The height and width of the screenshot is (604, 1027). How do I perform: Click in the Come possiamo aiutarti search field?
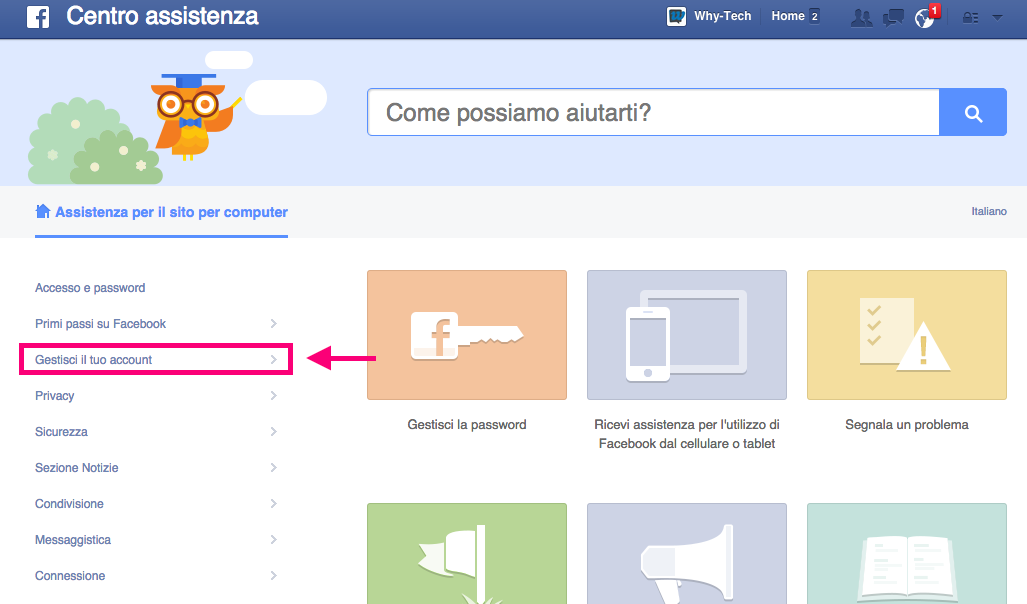pyautogui.click(x=653, y=113)
